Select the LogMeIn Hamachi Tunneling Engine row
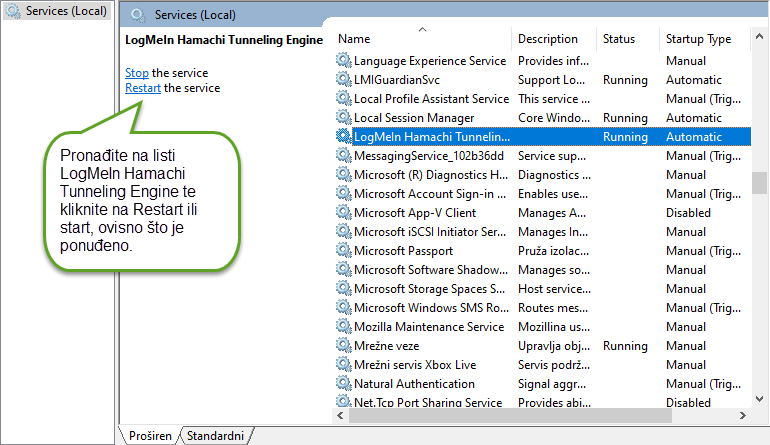This screenshot has width=770, height=445. point(433,137)
